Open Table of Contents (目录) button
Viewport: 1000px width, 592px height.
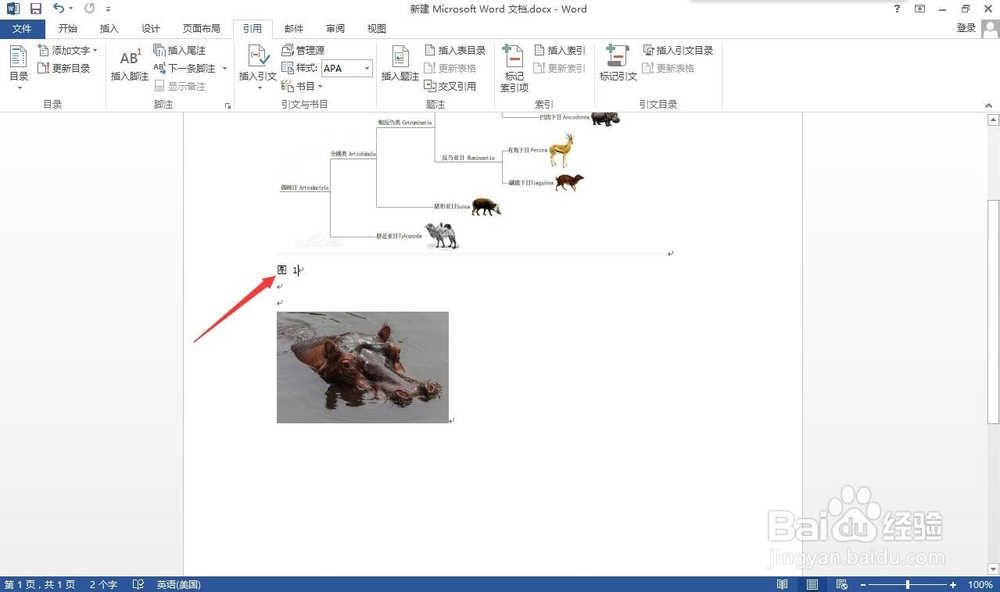coord(18,66)
